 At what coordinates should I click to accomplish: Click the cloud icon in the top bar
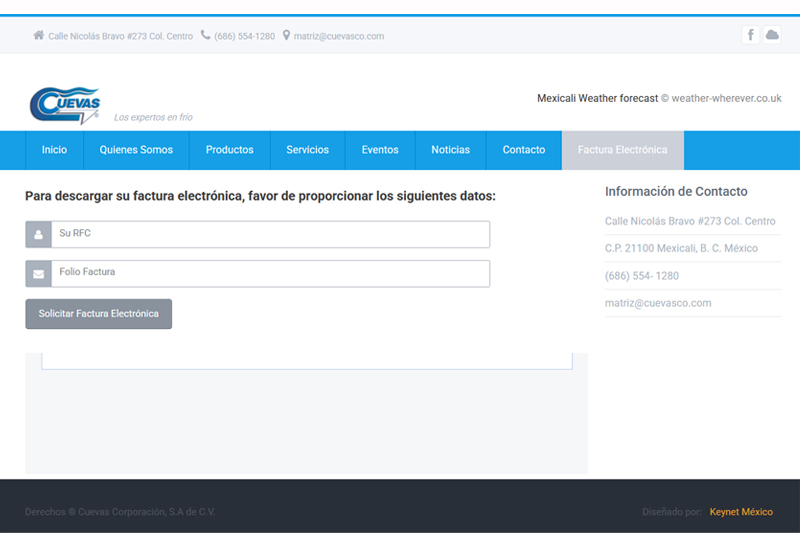tap(772, 35)
